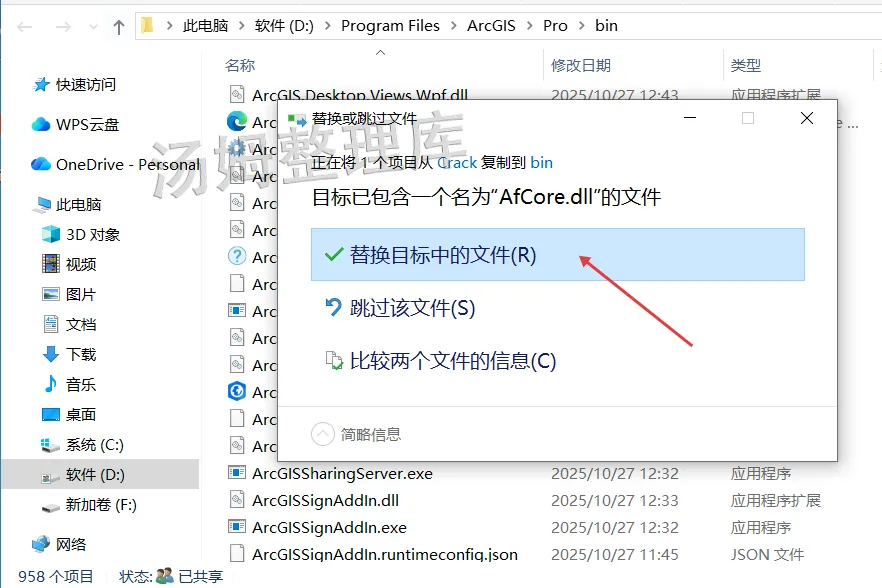Click the ArcGISSignAddIn.exe application icon
Image resolution: width=882 pixels, height=588 pixels.
click(x=237, y=527)
